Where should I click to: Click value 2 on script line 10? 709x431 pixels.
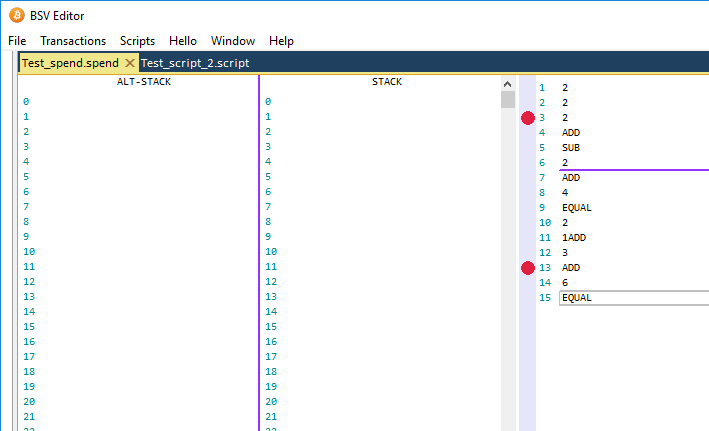(x=565, y=223)
